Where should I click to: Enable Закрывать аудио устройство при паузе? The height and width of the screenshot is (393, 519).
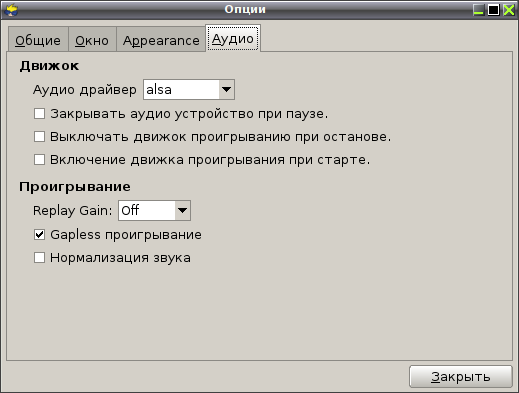click(39, 114)
